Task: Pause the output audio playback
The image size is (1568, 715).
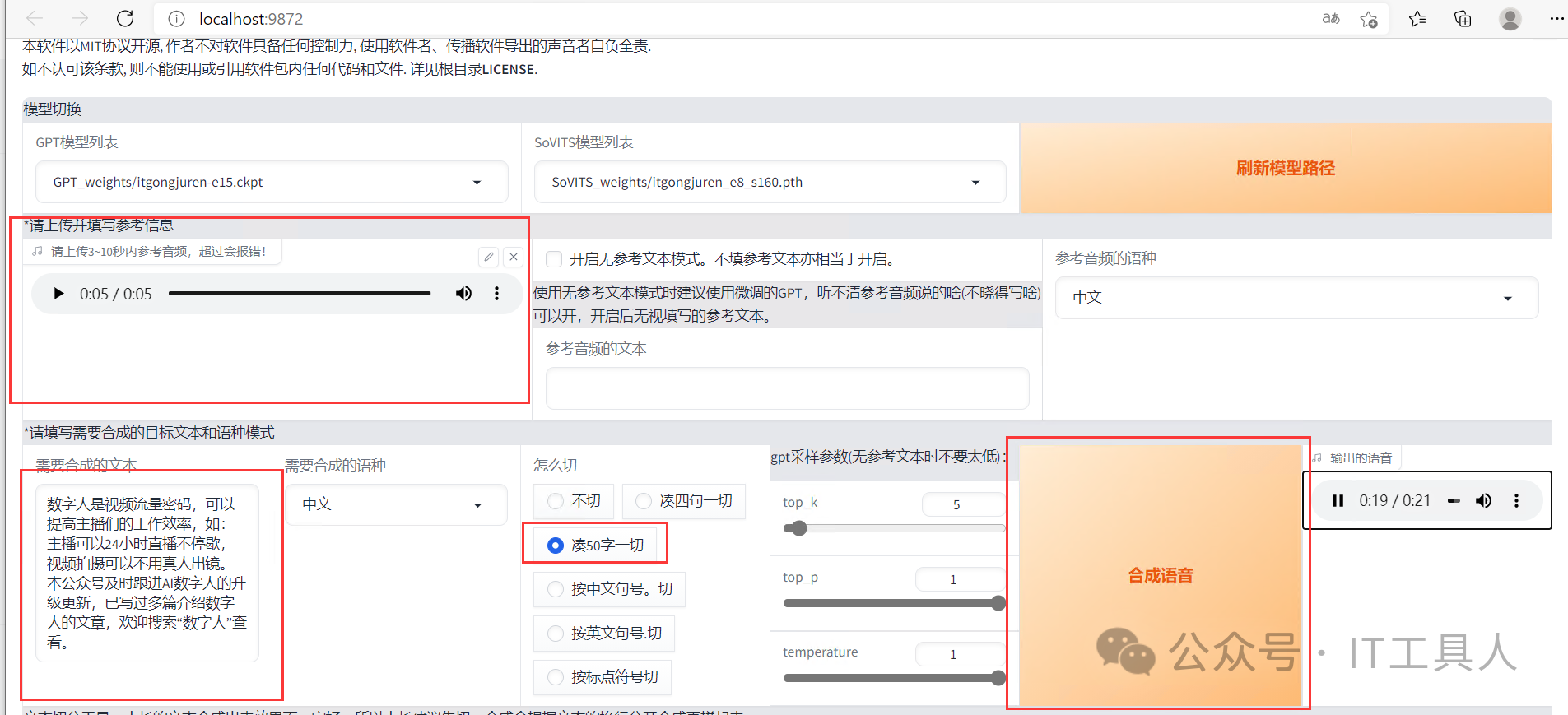Action: (1338, 500)
